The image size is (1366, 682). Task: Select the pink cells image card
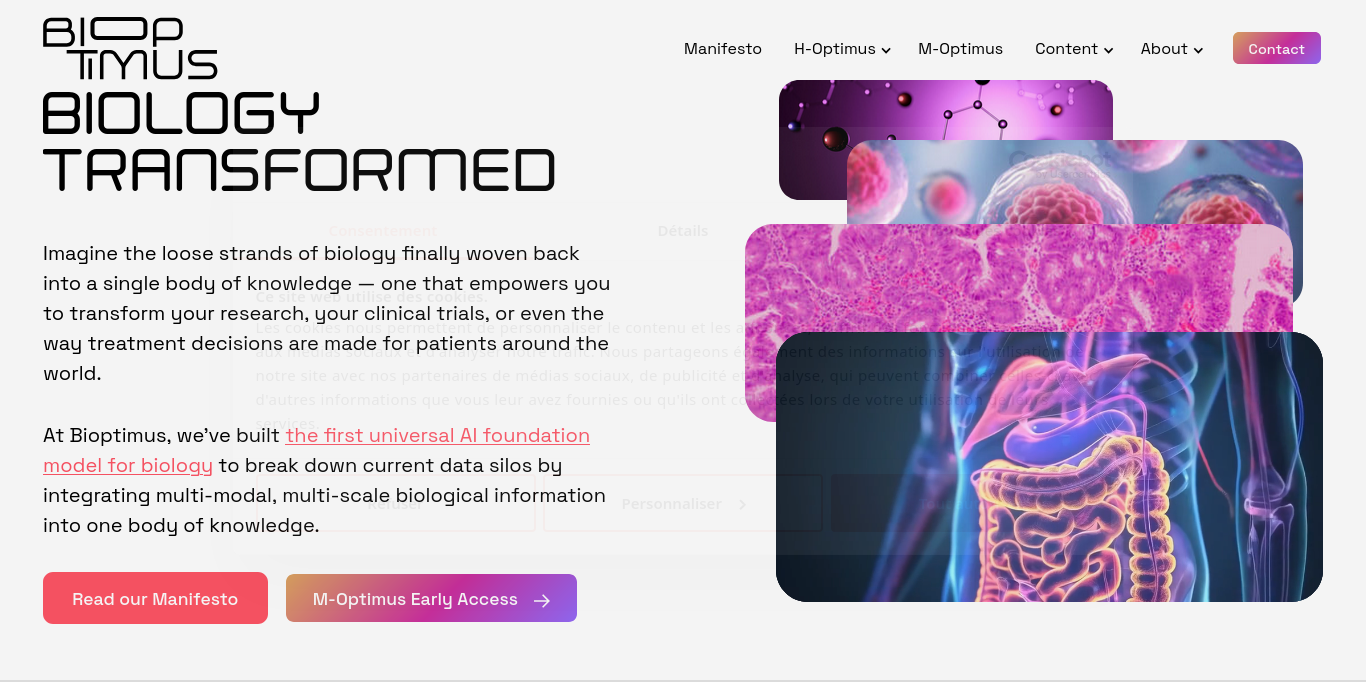pos(1075,182)
